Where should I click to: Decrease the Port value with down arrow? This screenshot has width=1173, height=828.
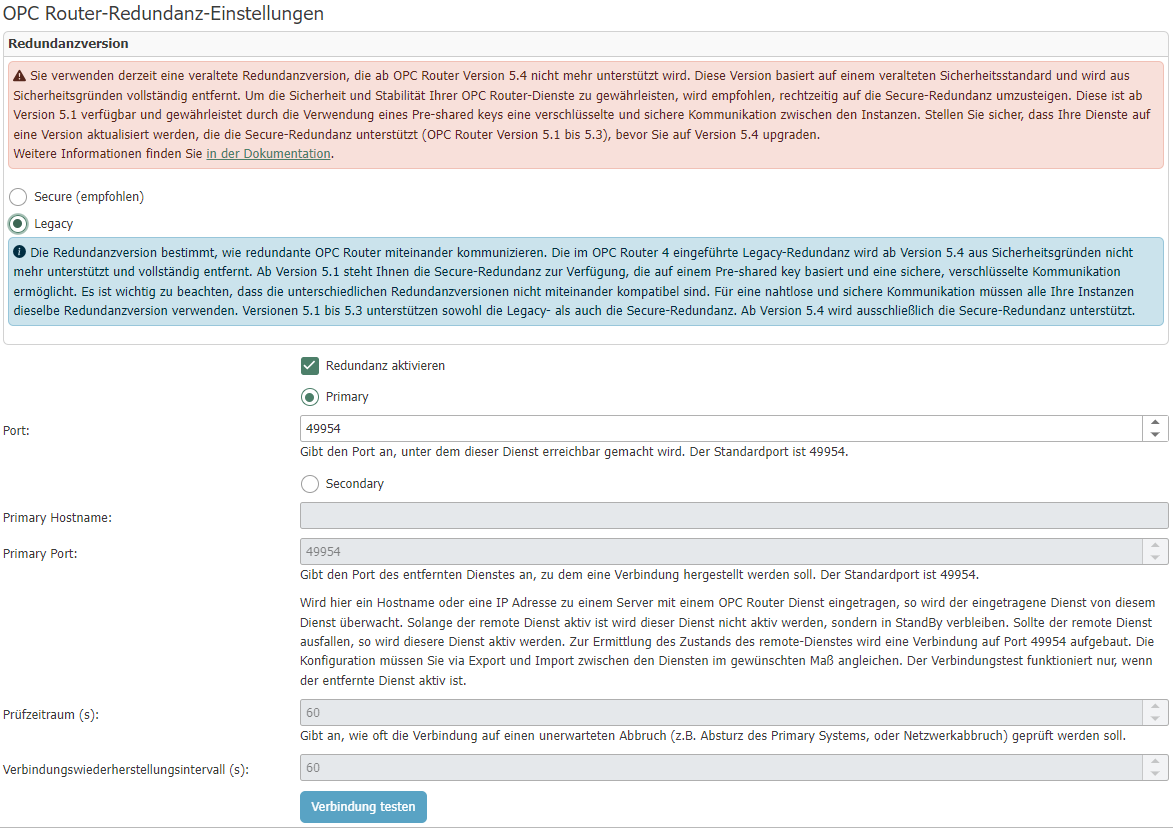pos(1155,435)
